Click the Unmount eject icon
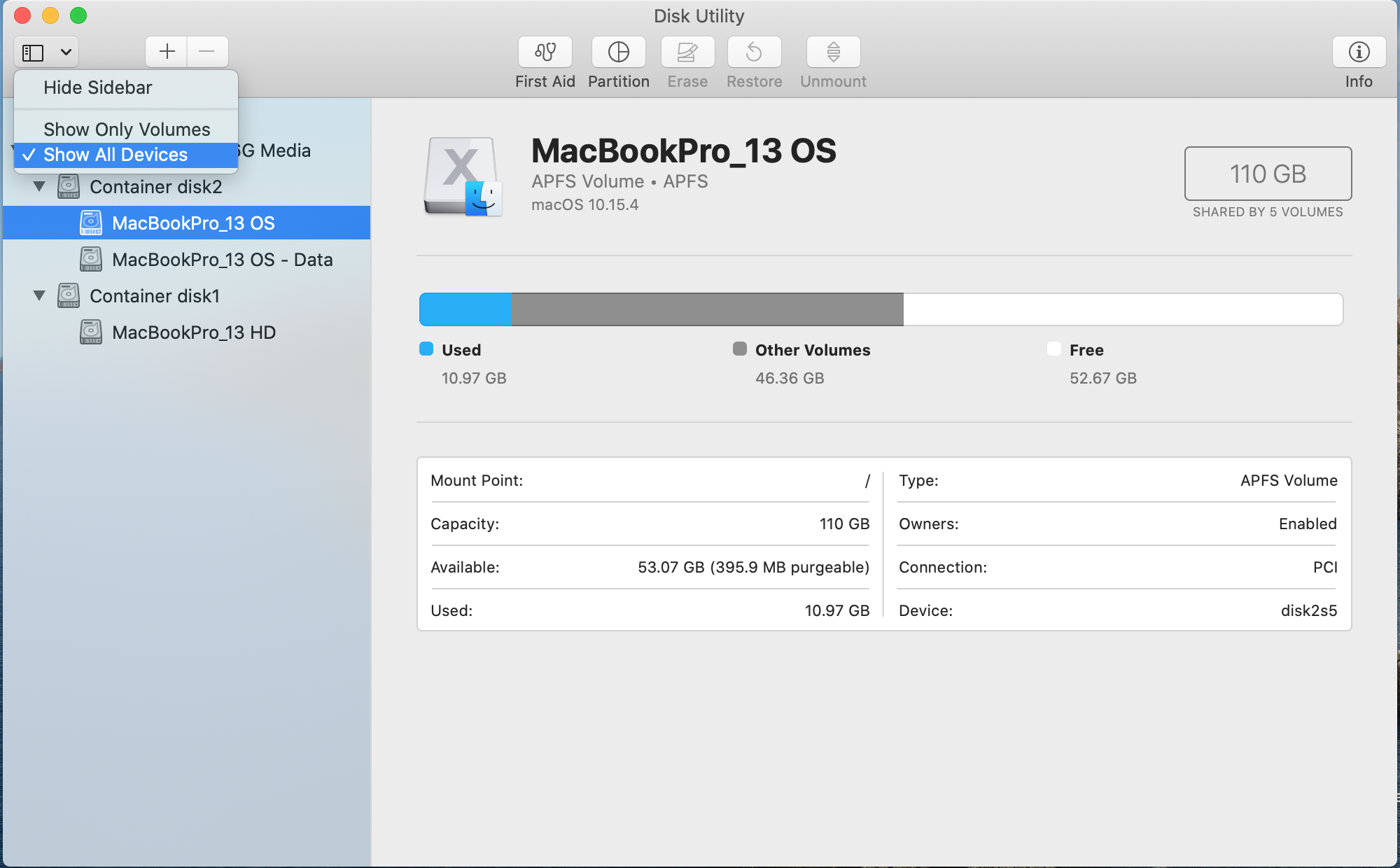This screenshot has width=1400, height=868. (x=833, y=52)
